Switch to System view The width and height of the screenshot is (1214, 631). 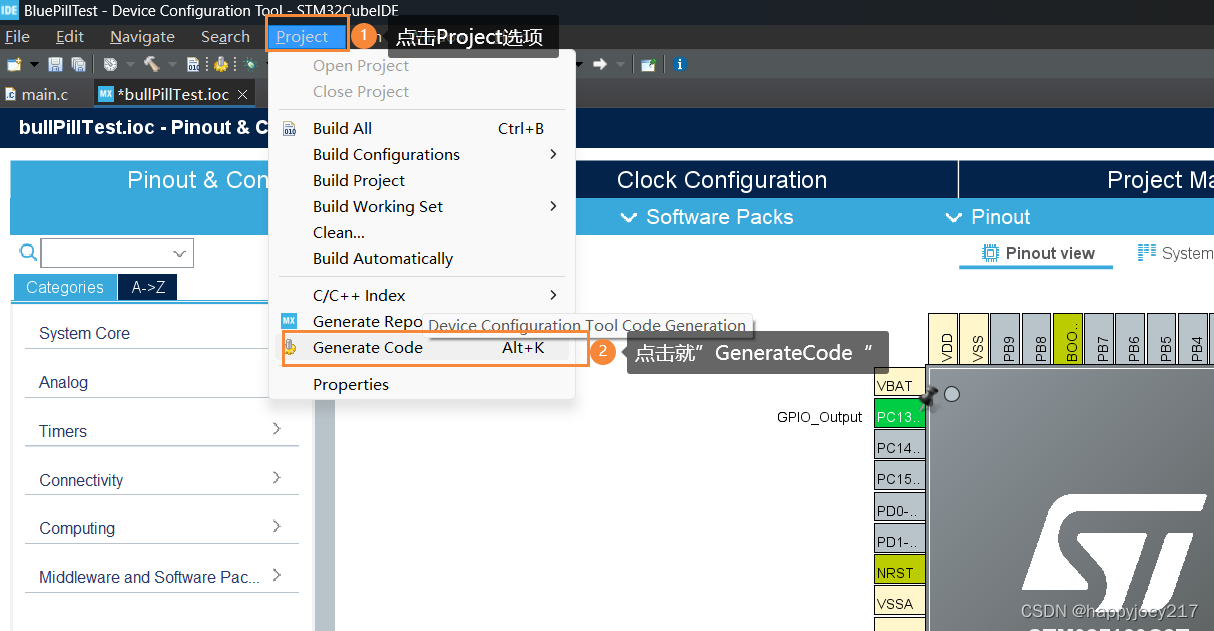coord(1175,253)
